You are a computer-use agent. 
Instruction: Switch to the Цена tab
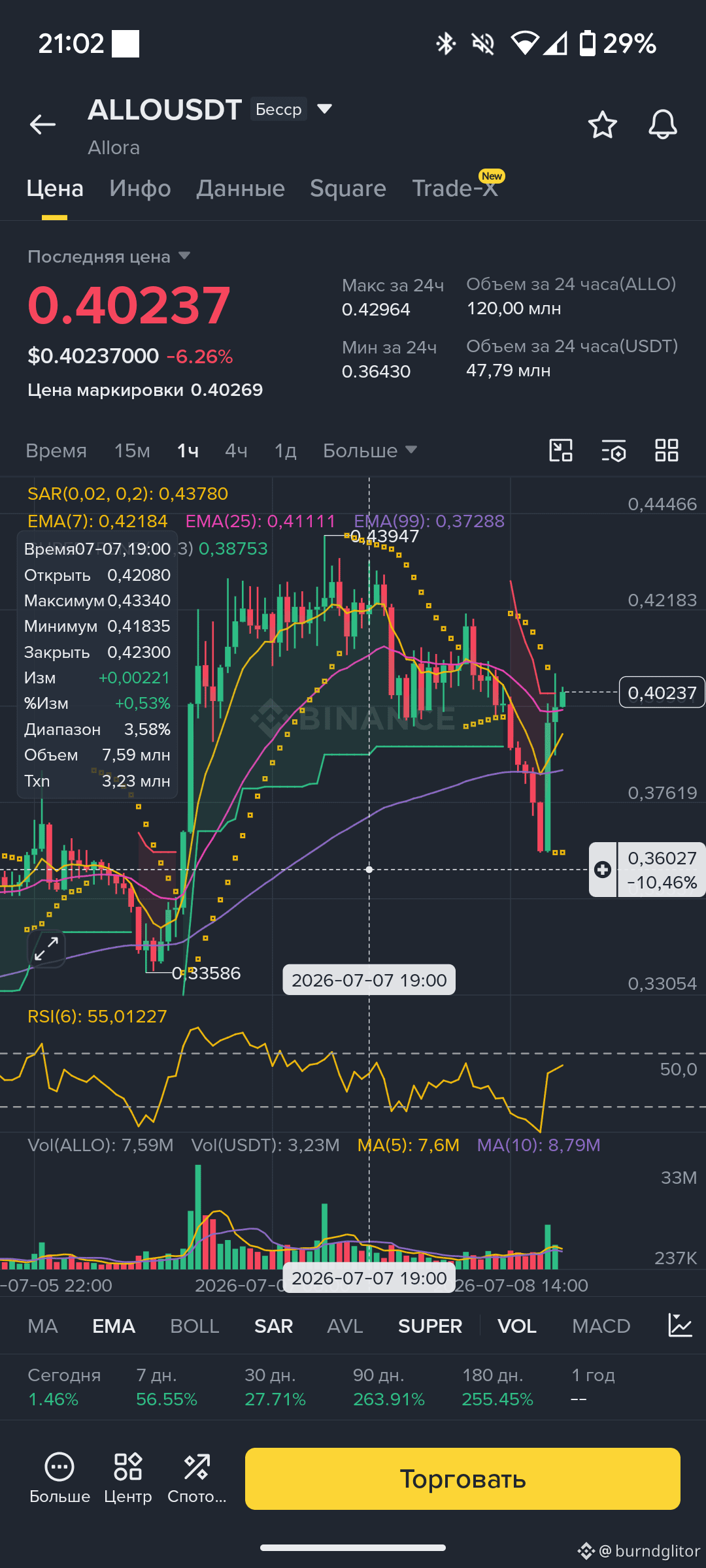[x=55, y=188]
